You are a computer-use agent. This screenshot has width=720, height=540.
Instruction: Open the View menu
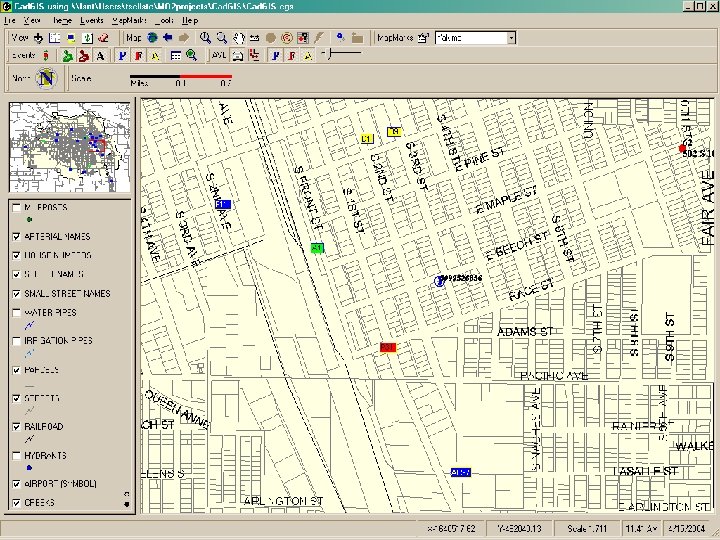[x=32, y=20]
